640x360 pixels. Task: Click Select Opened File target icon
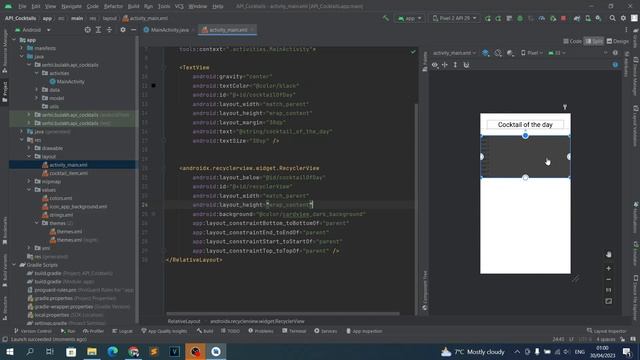pyautogui.click(x=87, y=30)
